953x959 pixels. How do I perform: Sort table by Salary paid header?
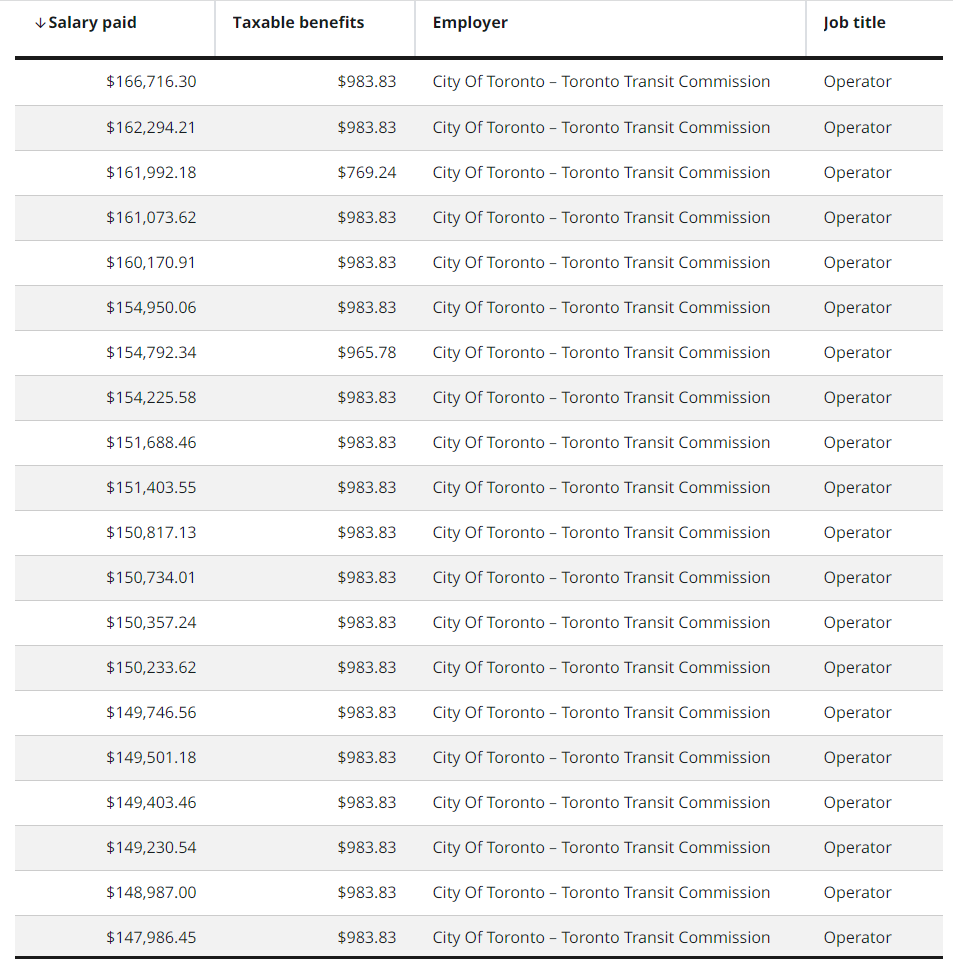click(92, 23)
